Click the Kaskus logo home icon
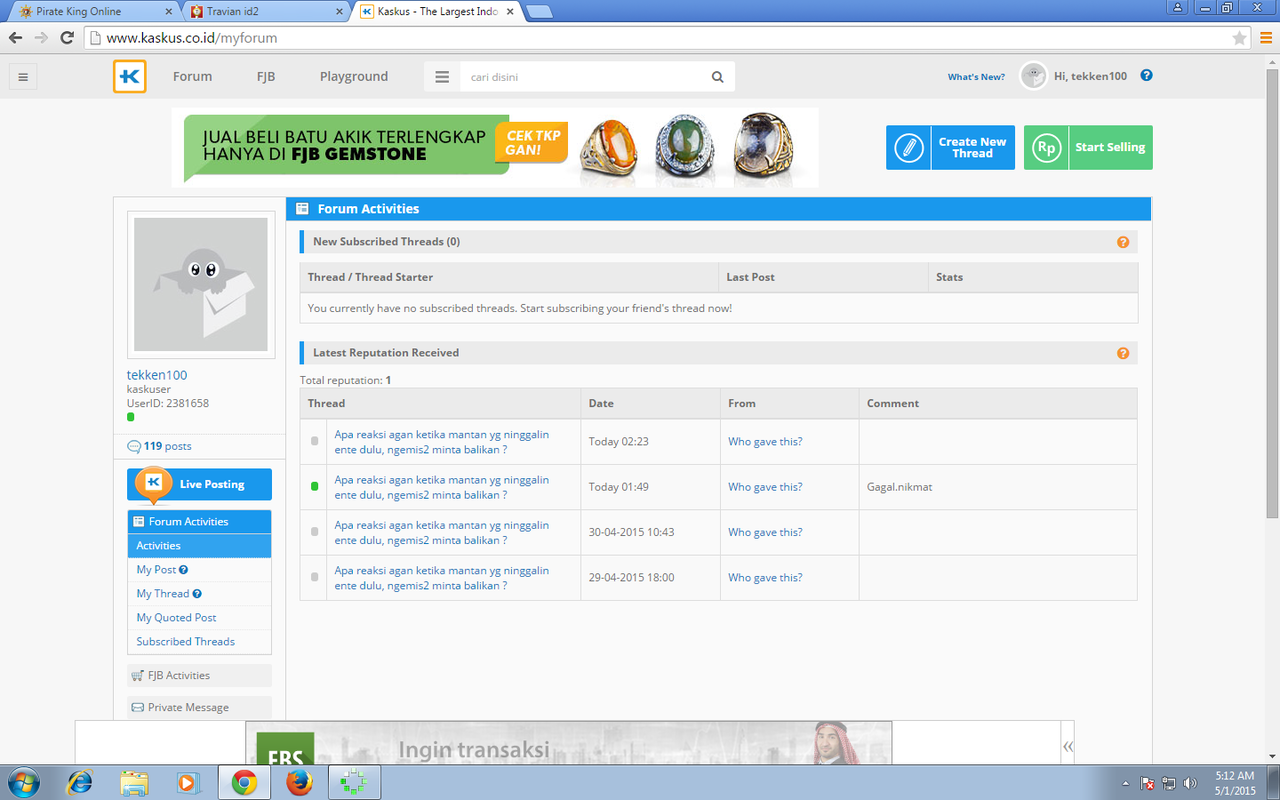This screenshot has width=1280, height=800. [x=130, y=77]
